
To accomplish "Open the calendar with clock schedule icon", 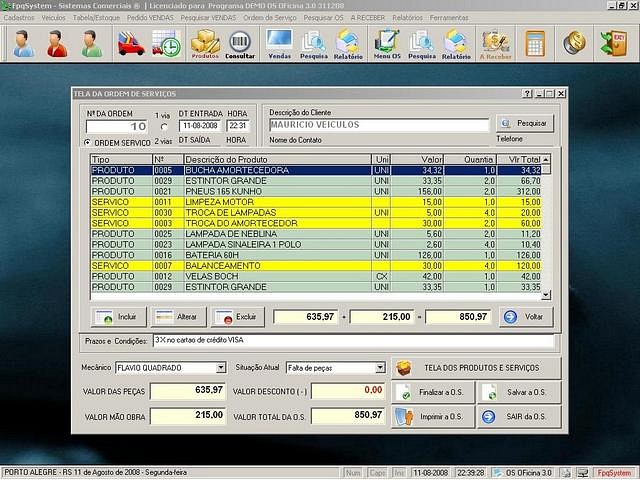I will coord(166,43).
